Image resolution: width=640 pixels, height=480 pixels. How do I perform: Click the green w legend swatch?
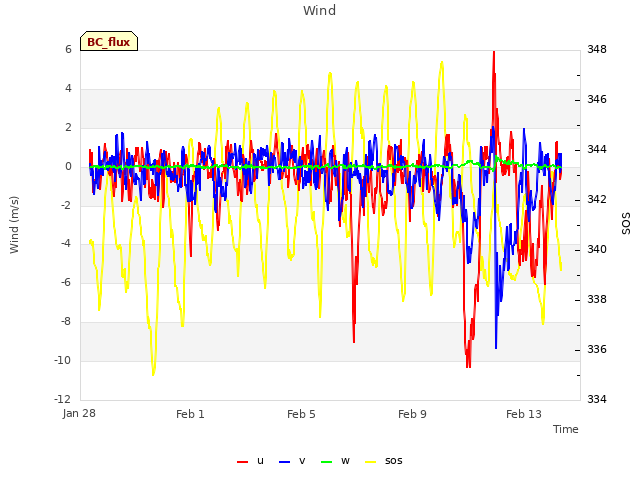click(x=327, y=462)
